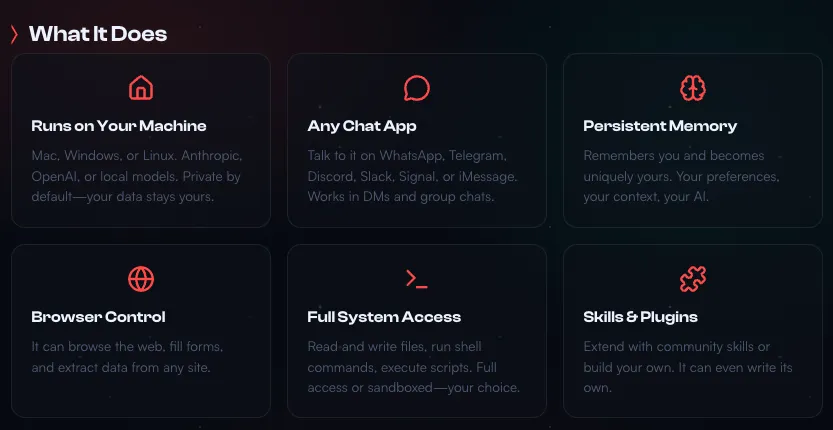Open the Browser Control heading
The width and height of the screenshot is (833, 430).
98,317
